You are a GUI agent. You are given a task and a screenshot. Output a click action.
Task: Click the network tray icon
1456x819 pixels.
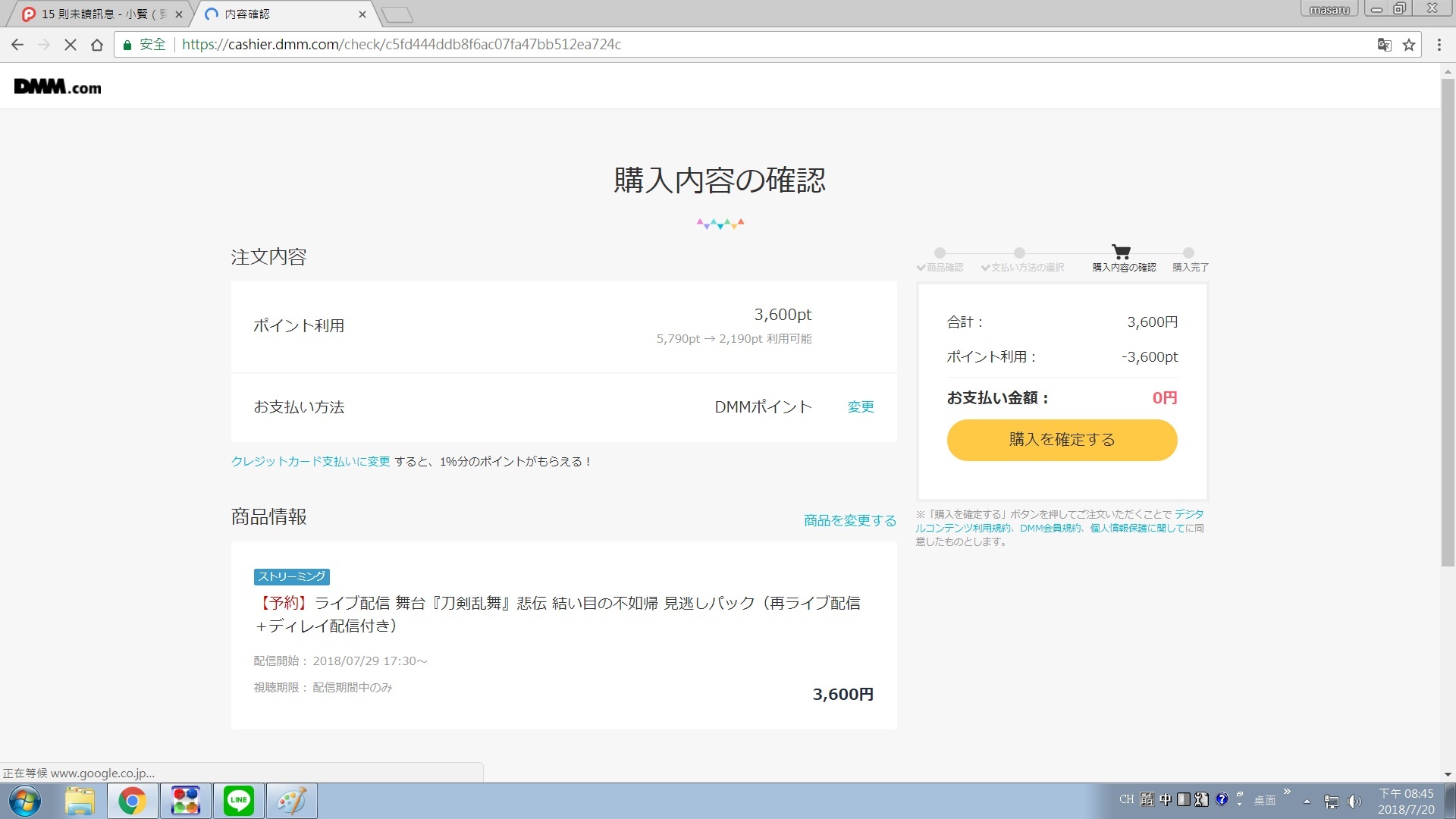coord(1331,802)
